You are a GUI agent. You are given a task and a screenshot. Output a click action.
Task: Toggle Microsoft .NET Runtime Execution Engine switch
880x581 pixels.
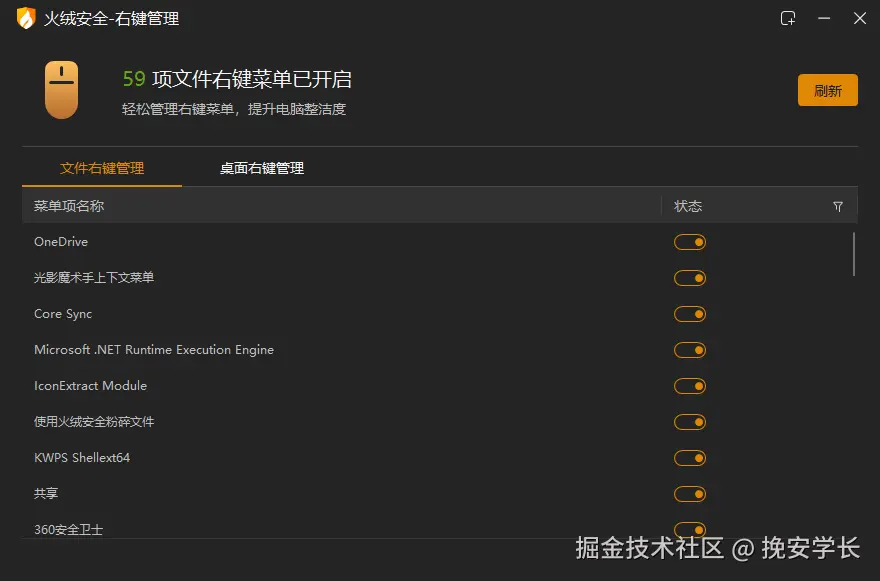coord(690,350)
